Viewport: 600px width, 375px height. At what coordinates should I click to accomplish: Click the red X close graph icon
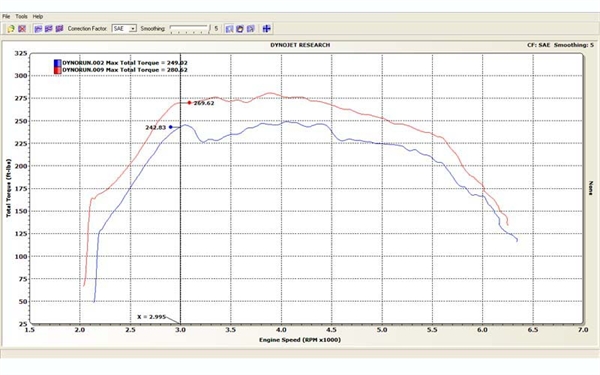22,29
